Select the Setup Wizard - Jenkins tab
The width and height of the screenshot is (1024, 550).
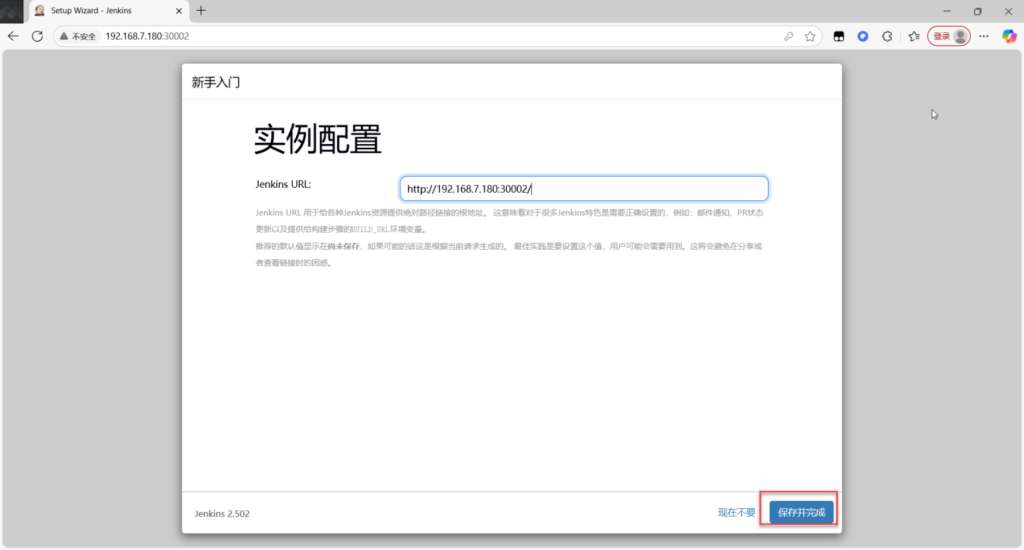tap(98, 10)
